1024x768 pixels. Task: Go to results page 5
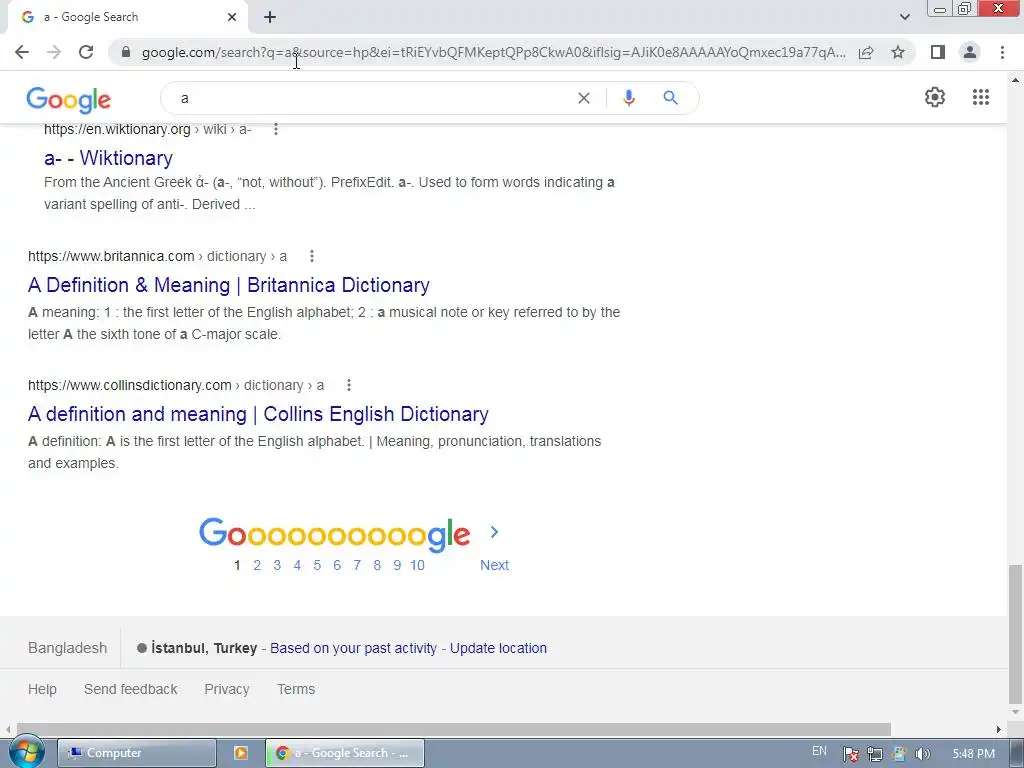pyautogui.click(x=317, y=566)
